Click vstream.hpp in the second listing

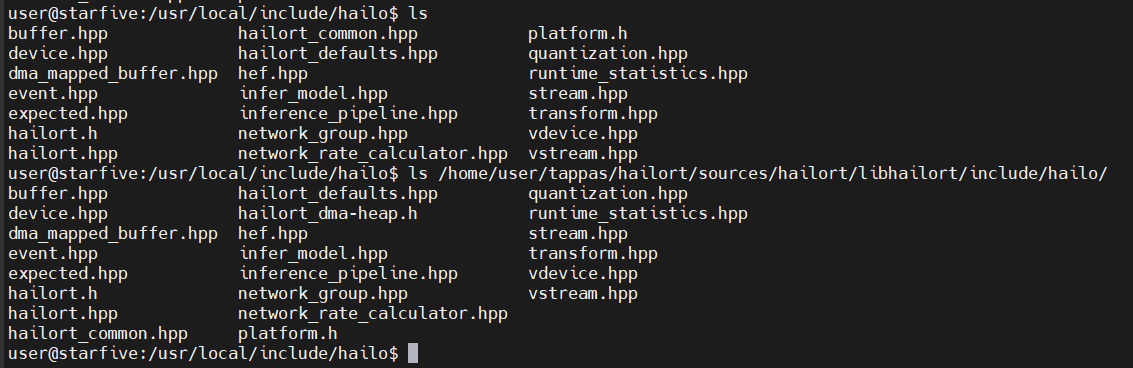(x=582, y=294)
